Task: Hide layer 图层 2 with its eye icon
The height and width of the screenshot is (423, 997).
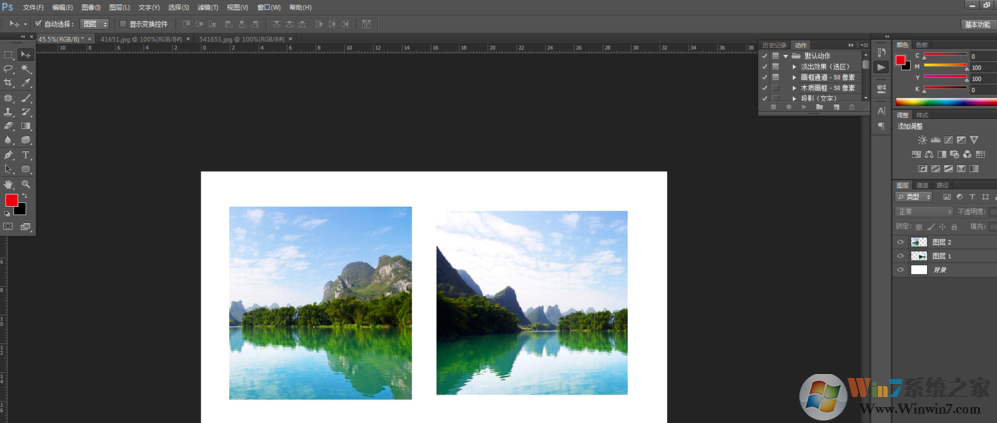Action: point(900,242)
